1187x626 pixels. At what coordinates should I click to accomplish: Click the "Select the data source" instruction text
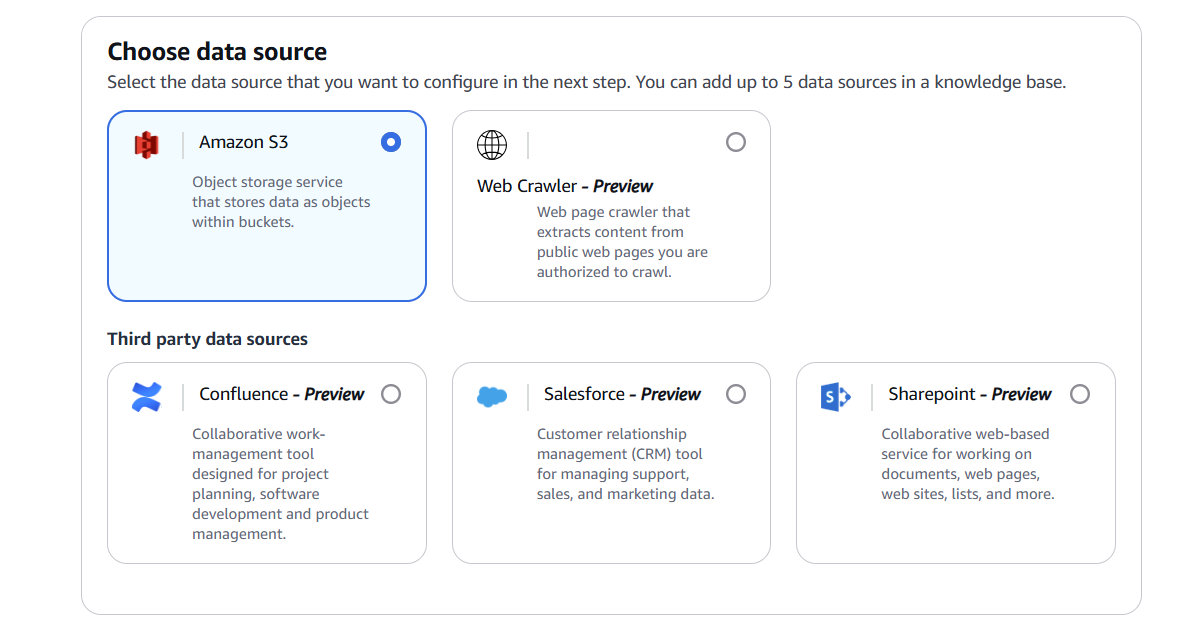point(587,82)
